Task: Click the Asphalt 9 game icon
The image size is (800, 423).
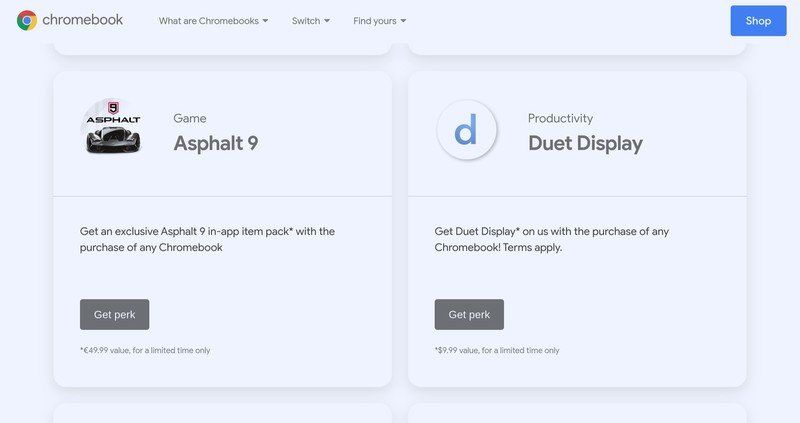Action: [x=113, y=127]
